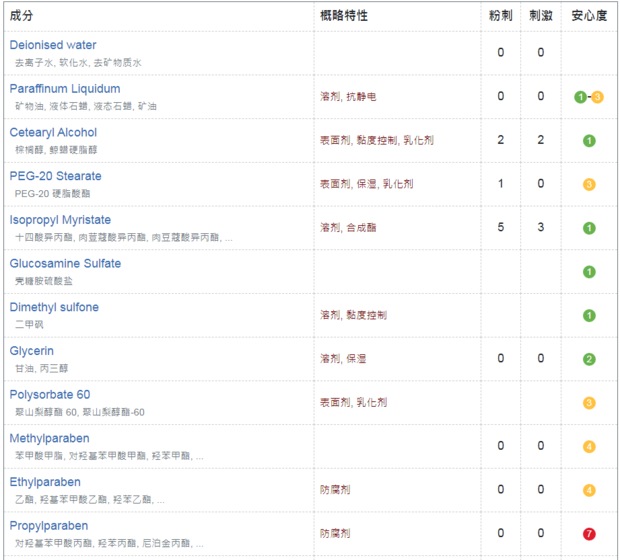Open the Paraffinum Liquidum link
This screenshot has width=620, height=560.
[65, 89]
